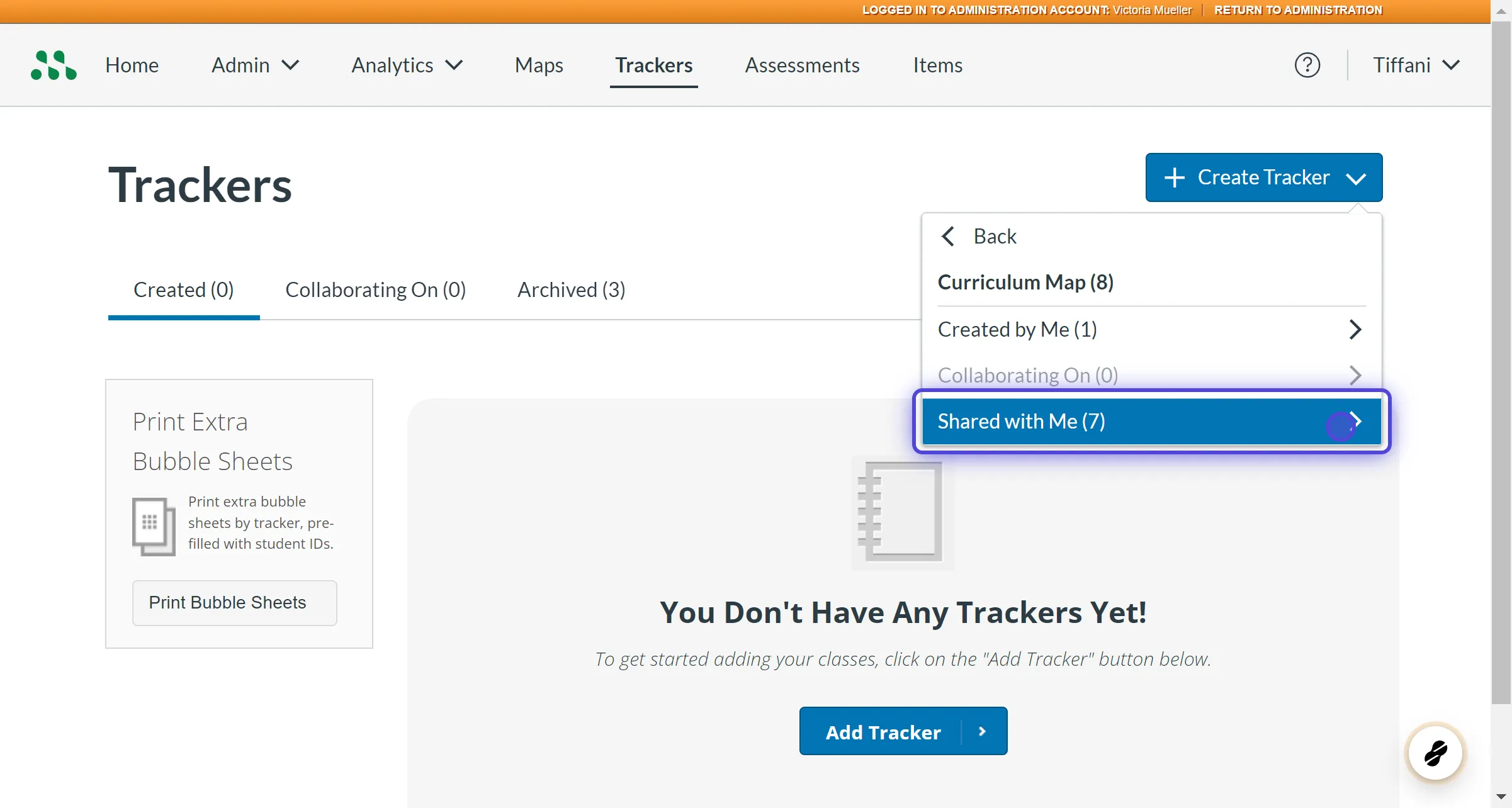
Task: Click the Add Tracker button
Action: pyautogui.click(x=903, y=731)
